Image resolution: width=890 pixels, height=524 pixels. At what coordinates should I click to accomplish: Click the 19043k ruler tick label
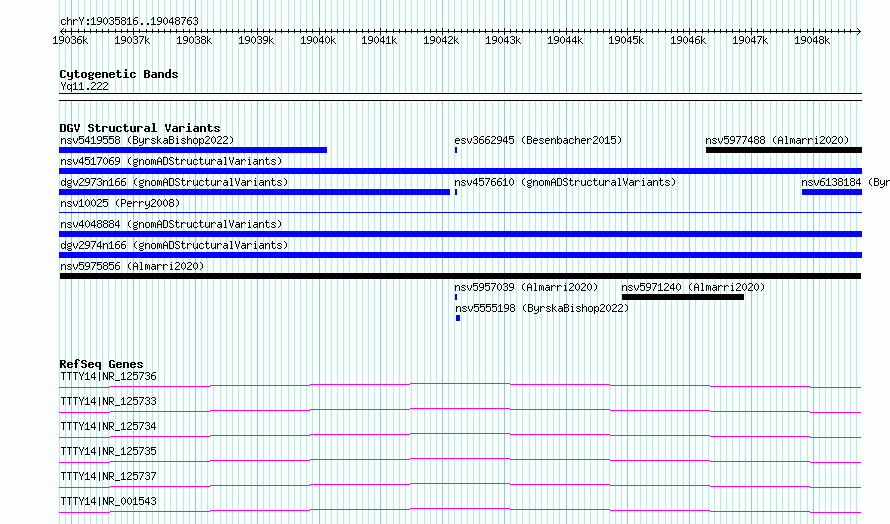(x=503, y=40)
